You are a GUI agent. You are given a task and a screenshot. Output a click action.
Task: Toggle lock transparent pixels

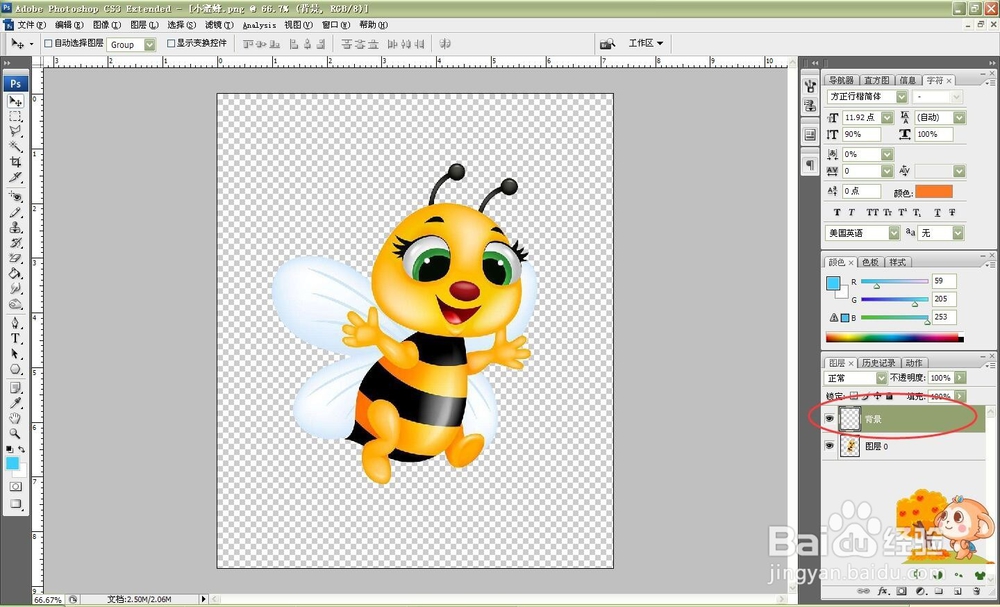tap(854, 396)
